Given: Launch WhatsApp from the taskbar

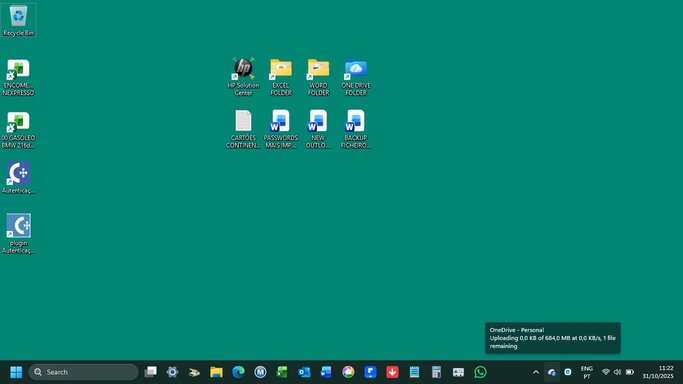Looking at the screenshot, I should (480, 372).
